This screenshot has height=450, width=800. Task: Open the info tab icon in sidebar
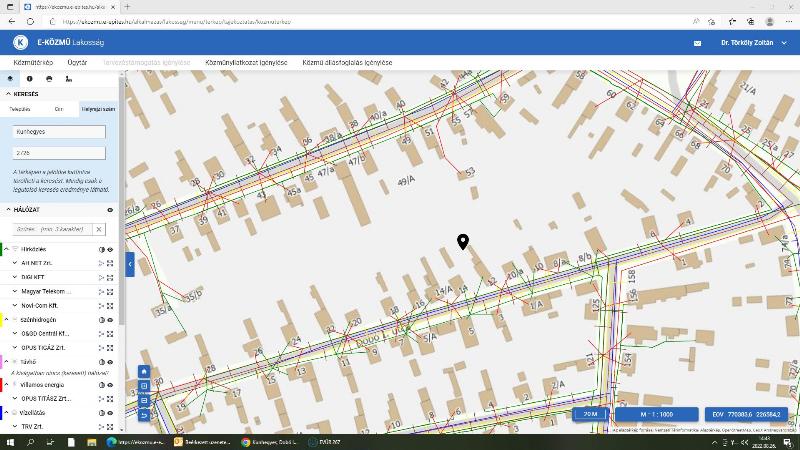point(30,79)
